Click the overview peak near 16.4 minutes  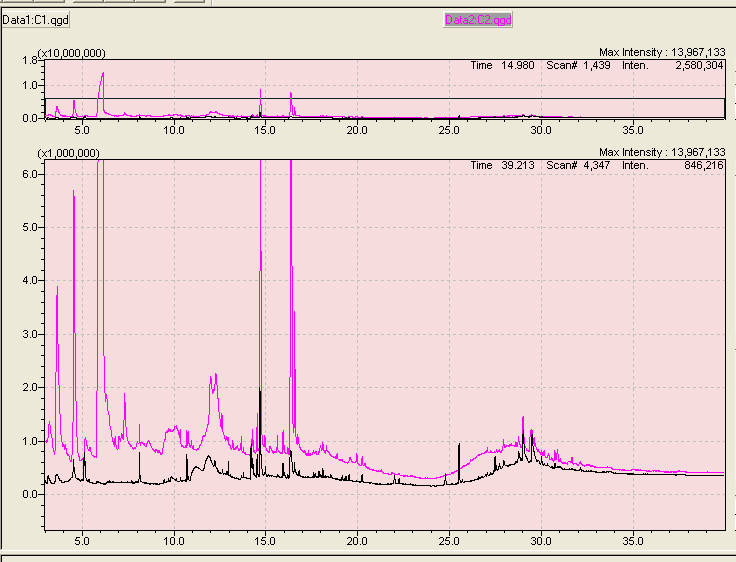291,94
